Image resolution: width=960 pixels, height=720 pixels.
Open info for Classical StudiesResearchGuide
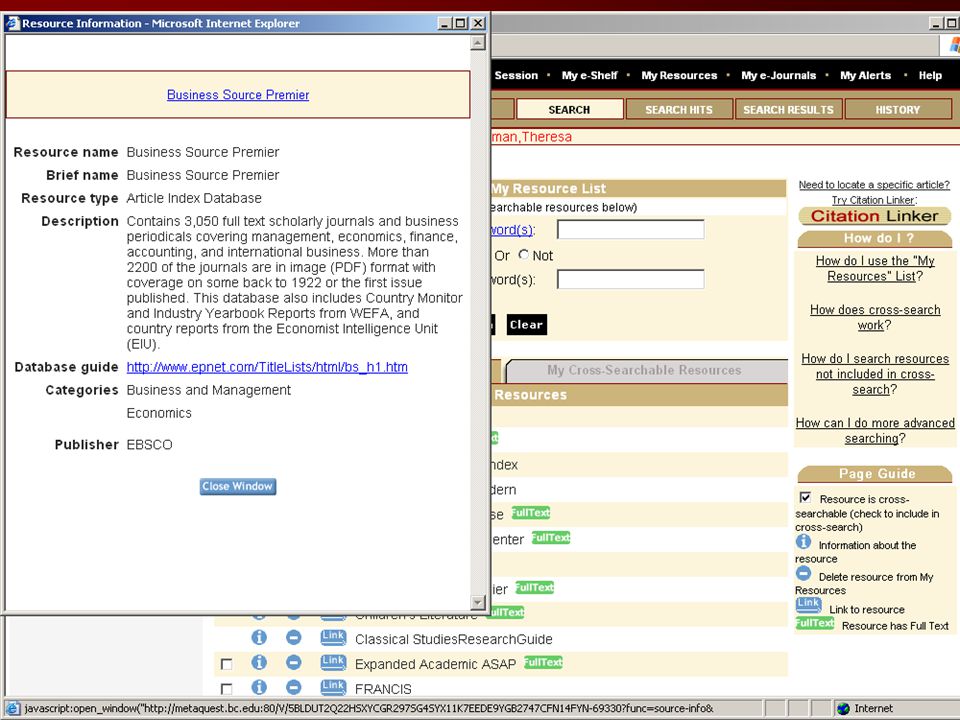[259, 637]
